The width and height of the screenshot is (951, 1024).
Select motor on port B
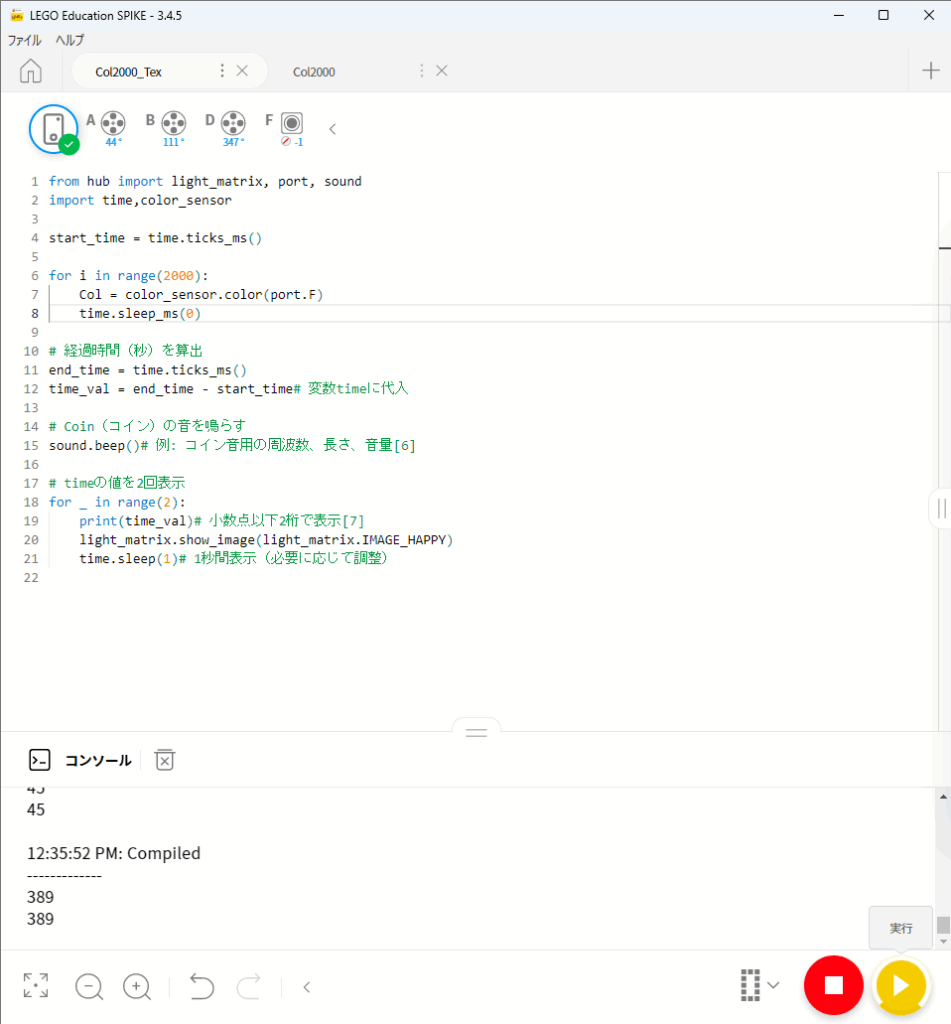point(174,123)
